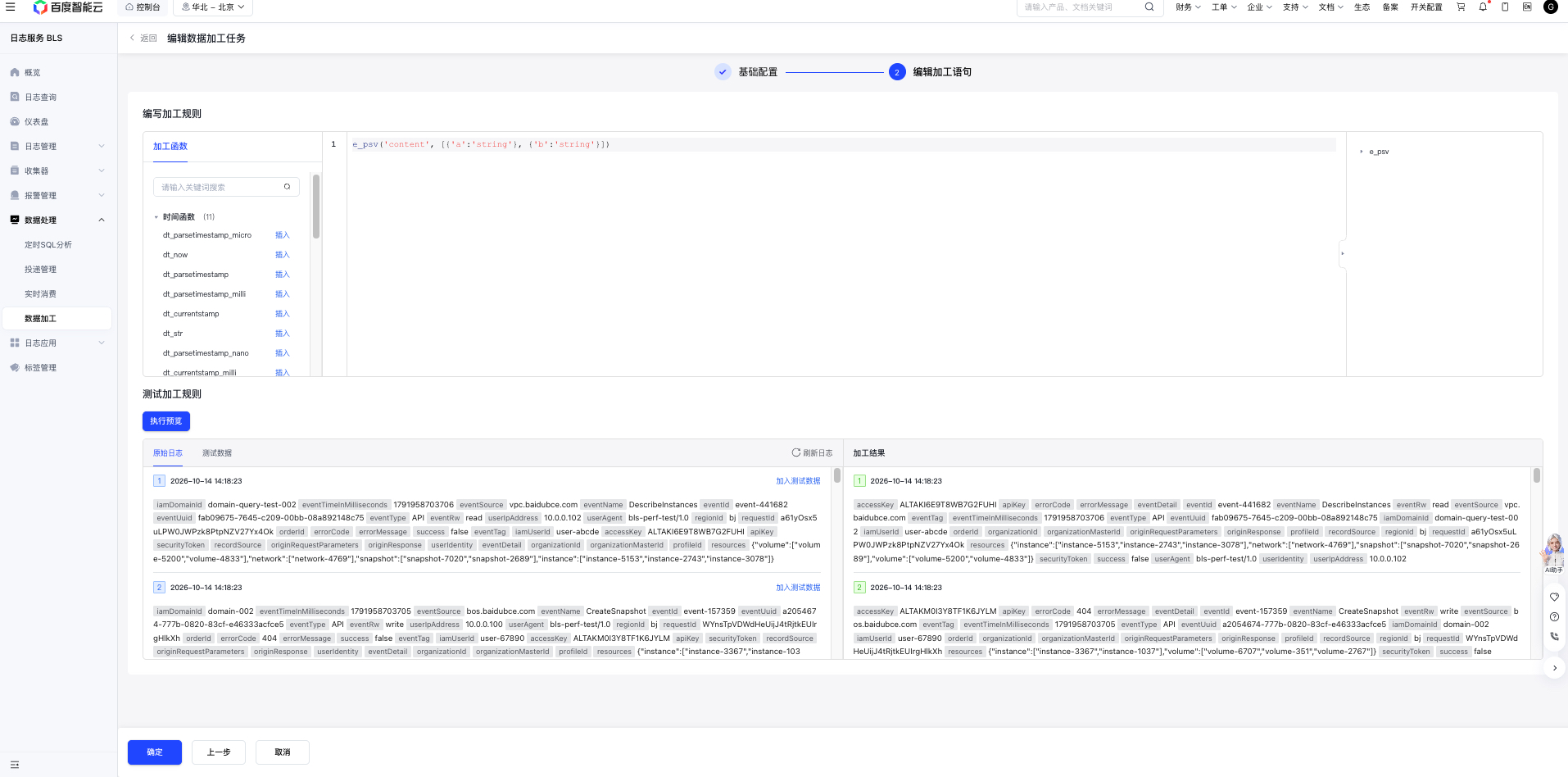Click the function list scrollbar
Viewport: 1568px width, 777px height.
click(x=316, y=206)
